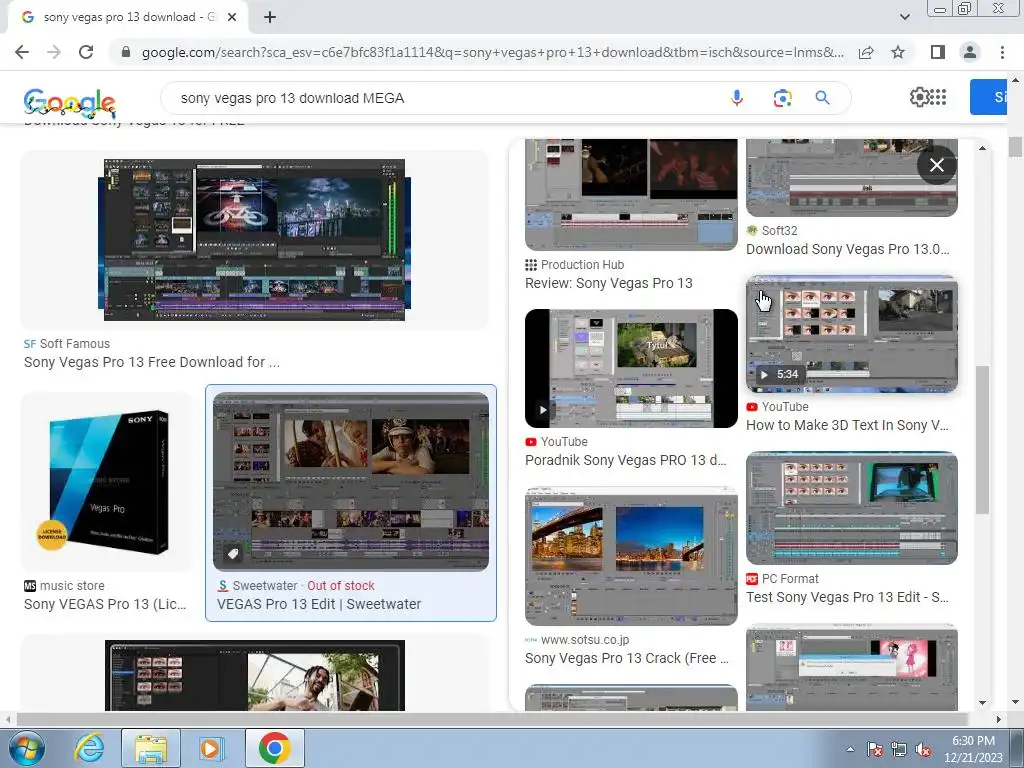Close the current browser tab
1024x768 pixels.
coord(232,17)
